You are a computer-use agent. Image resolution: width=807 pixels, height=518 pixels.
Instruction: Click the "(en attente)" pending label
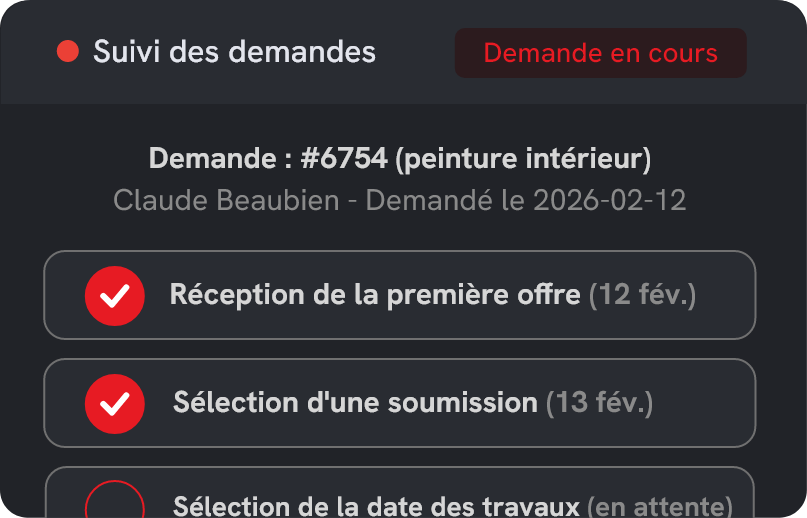point(659,506)
